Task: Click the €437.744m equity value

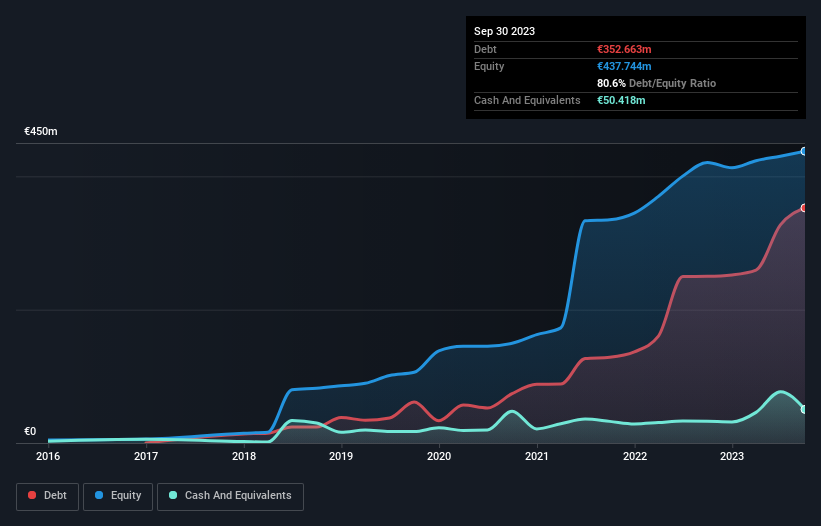Action: pyautogui.click(x=624, y=66)
